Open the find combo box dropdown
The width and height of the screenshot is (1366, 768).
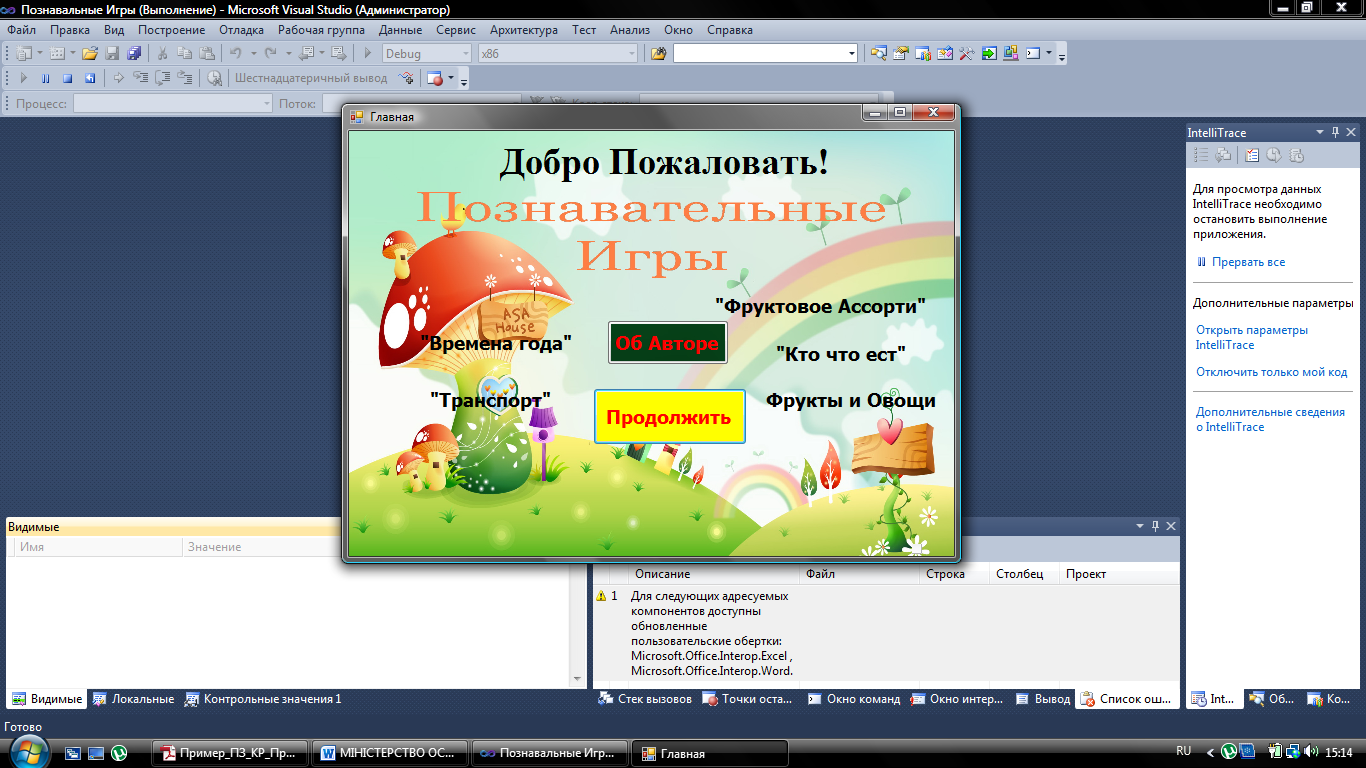click(x=852, y=53)
